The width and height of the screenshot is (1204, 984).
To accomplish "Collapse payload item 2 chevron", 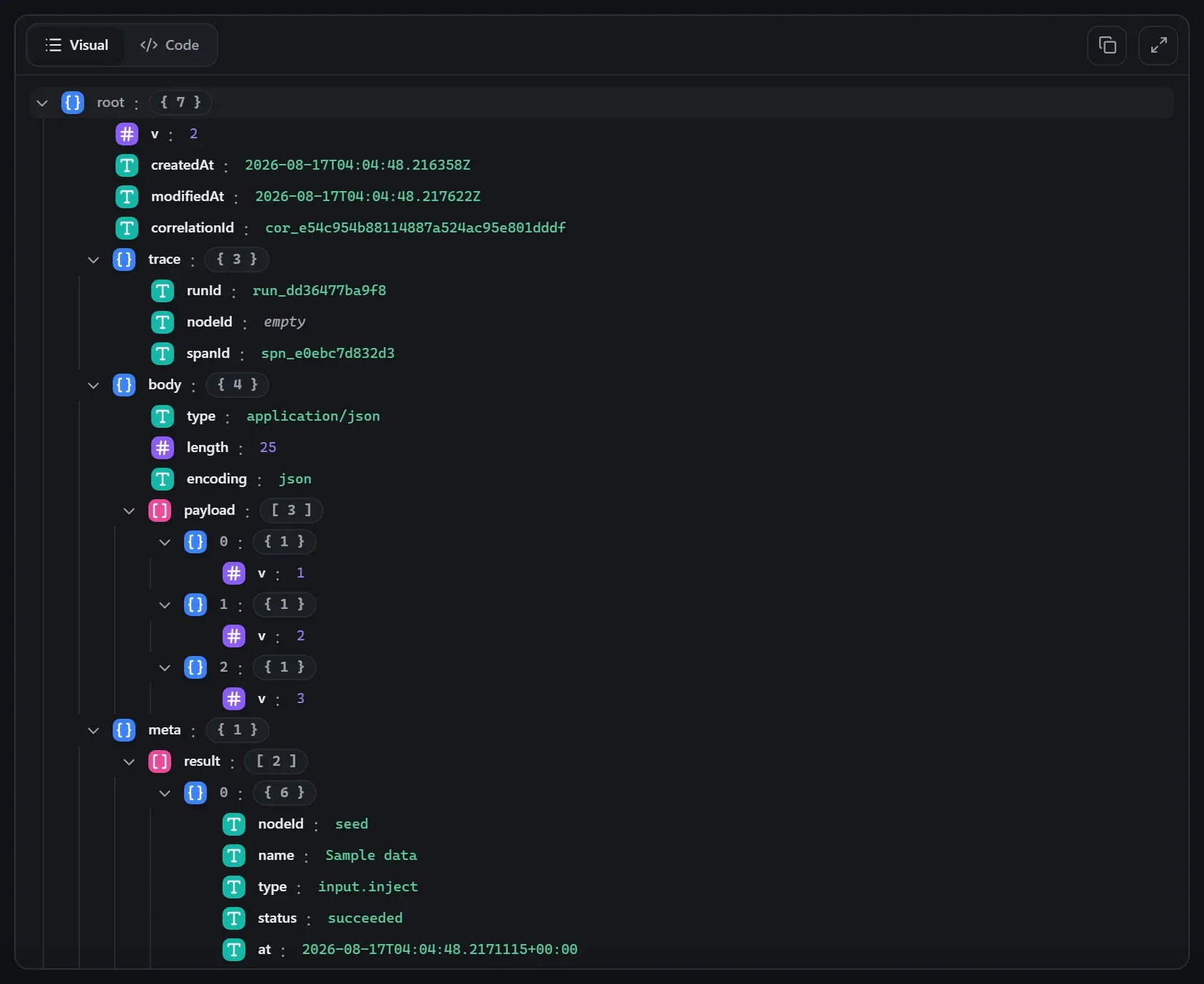I will pos(165,667).
